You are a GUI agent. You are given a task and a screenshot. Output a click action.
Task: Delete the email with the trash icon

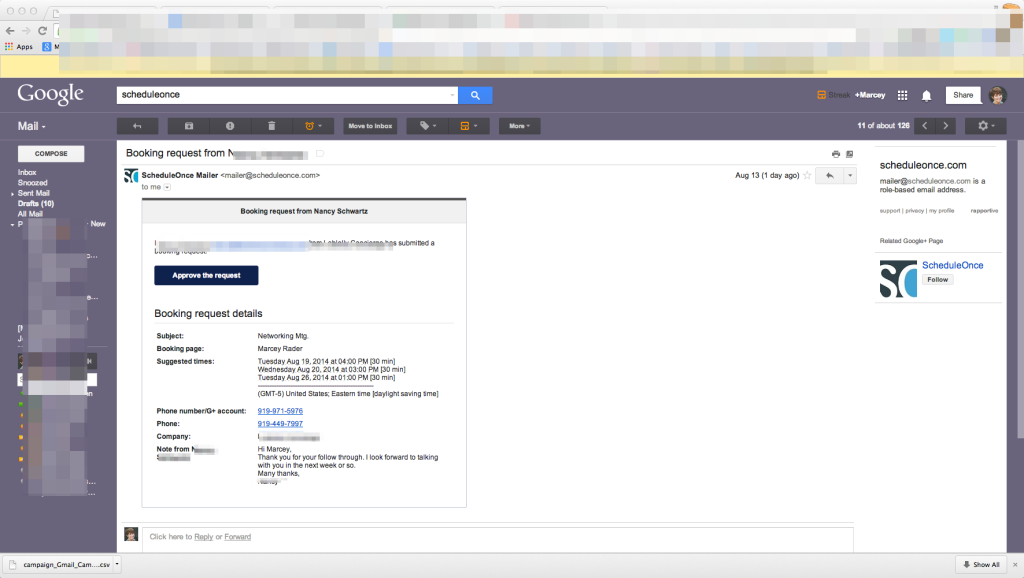[x=272, y=126]
